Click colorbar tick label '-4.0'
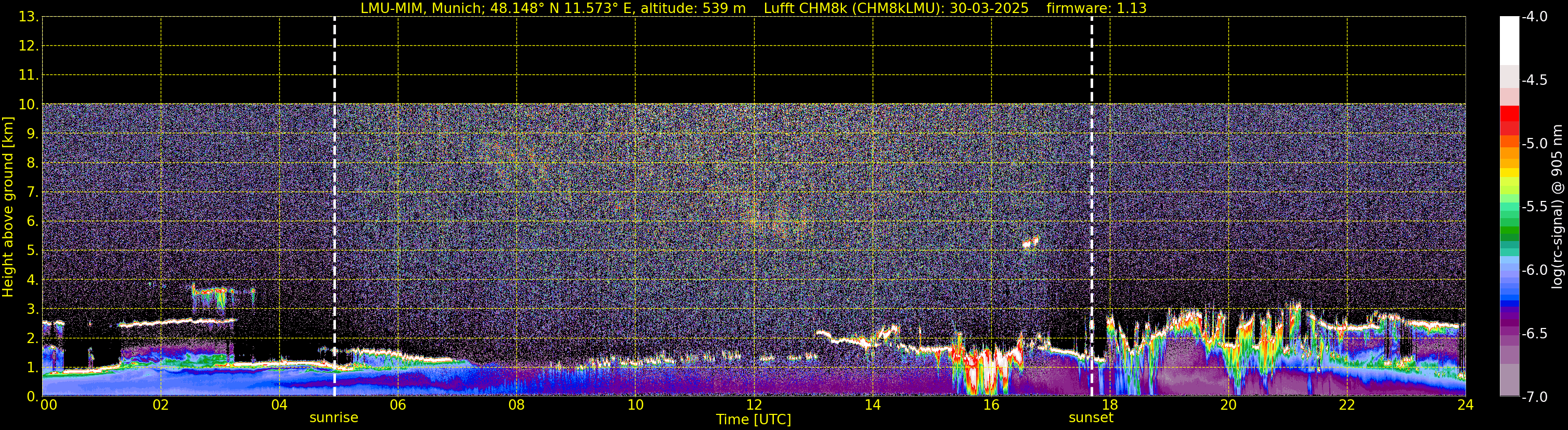The width and height of the screenshot is (1568, 430). point(1535,17)
